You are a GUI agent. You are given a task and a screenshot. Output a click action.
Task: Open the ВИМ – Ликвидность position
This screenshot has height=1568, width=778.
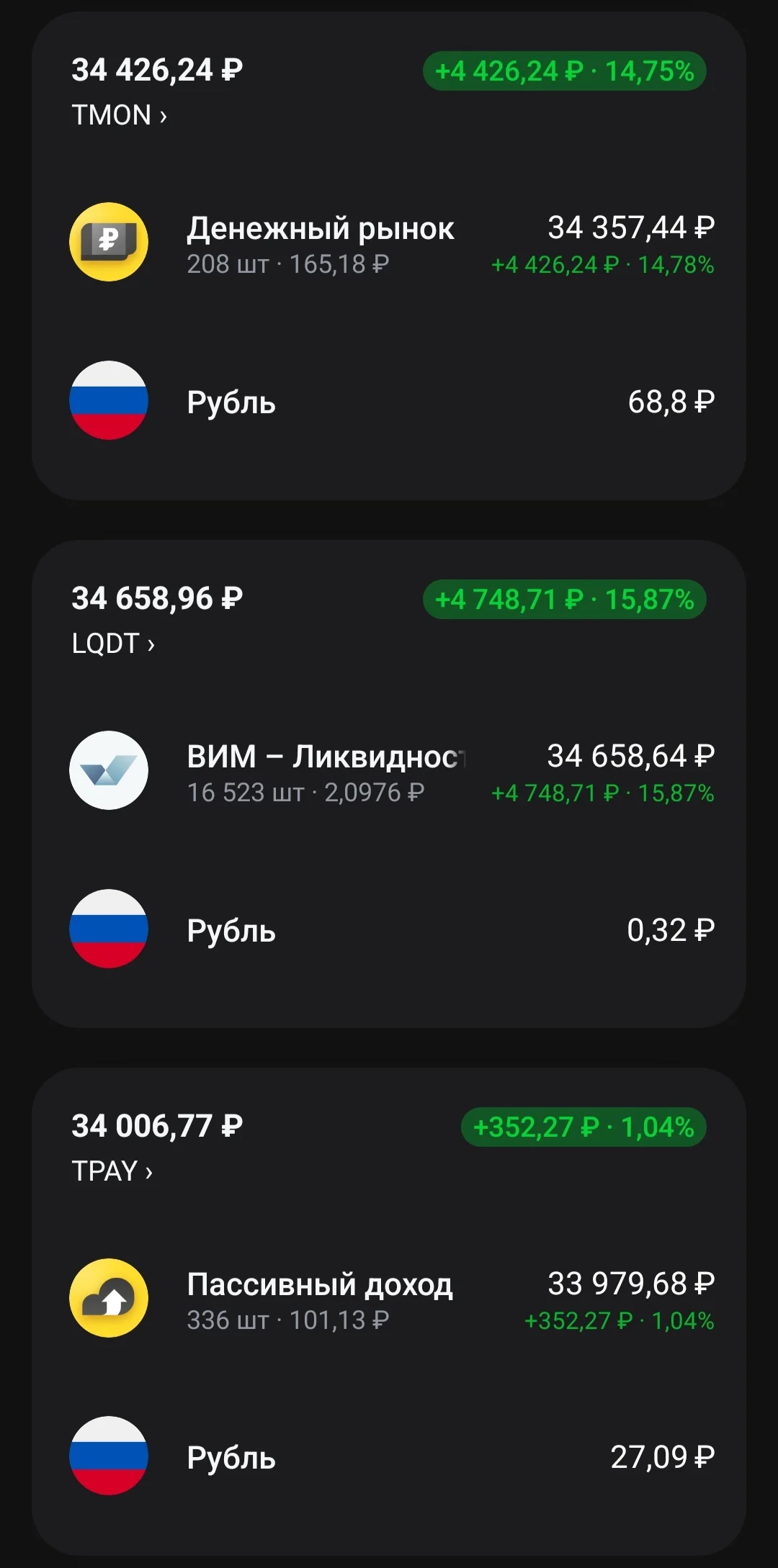tap(389, 772)
